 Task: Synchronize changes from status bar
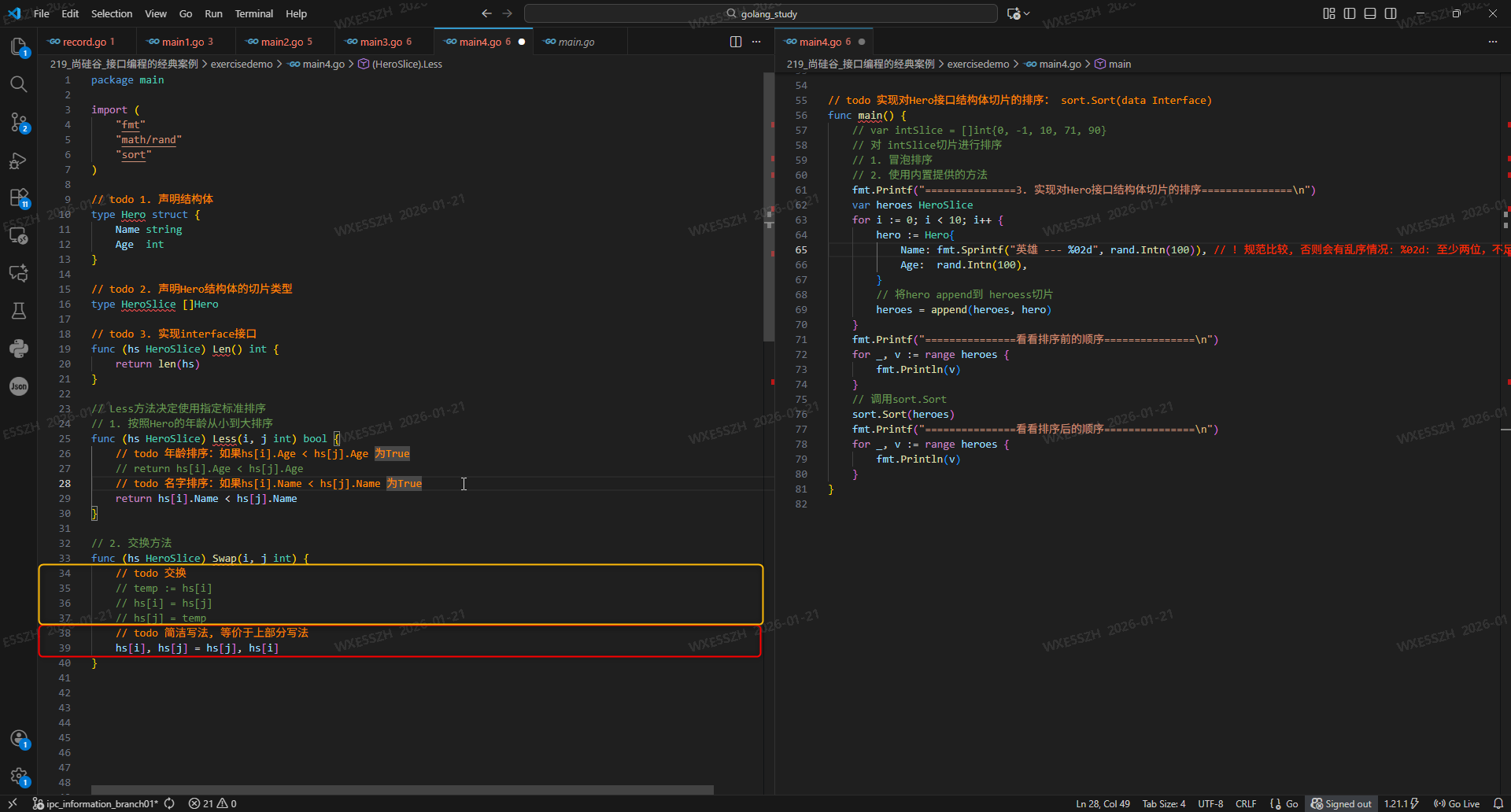coord(169,803)
